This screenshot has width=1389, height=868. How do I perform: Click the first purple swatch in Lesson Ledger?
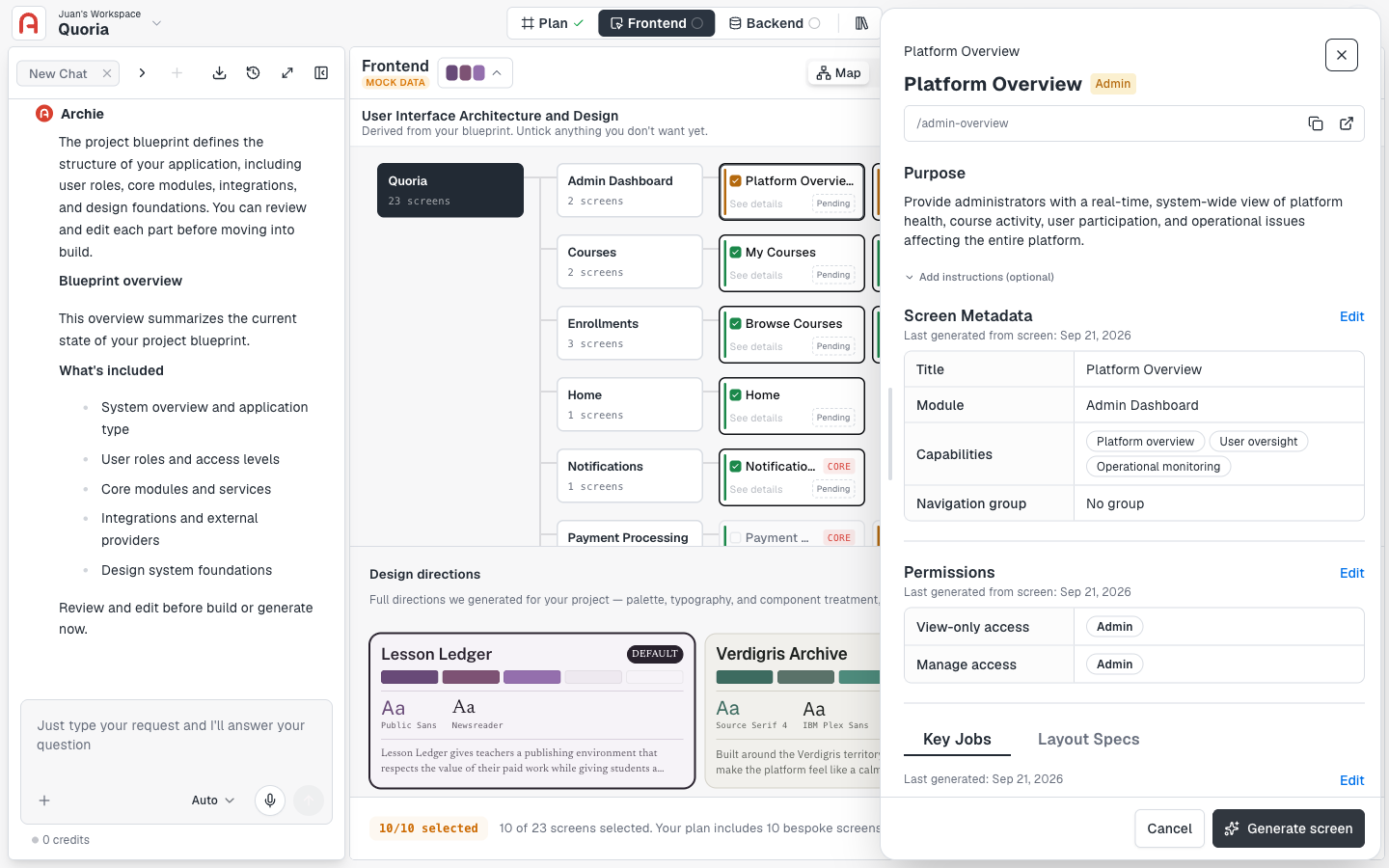(x=409, y=677)
